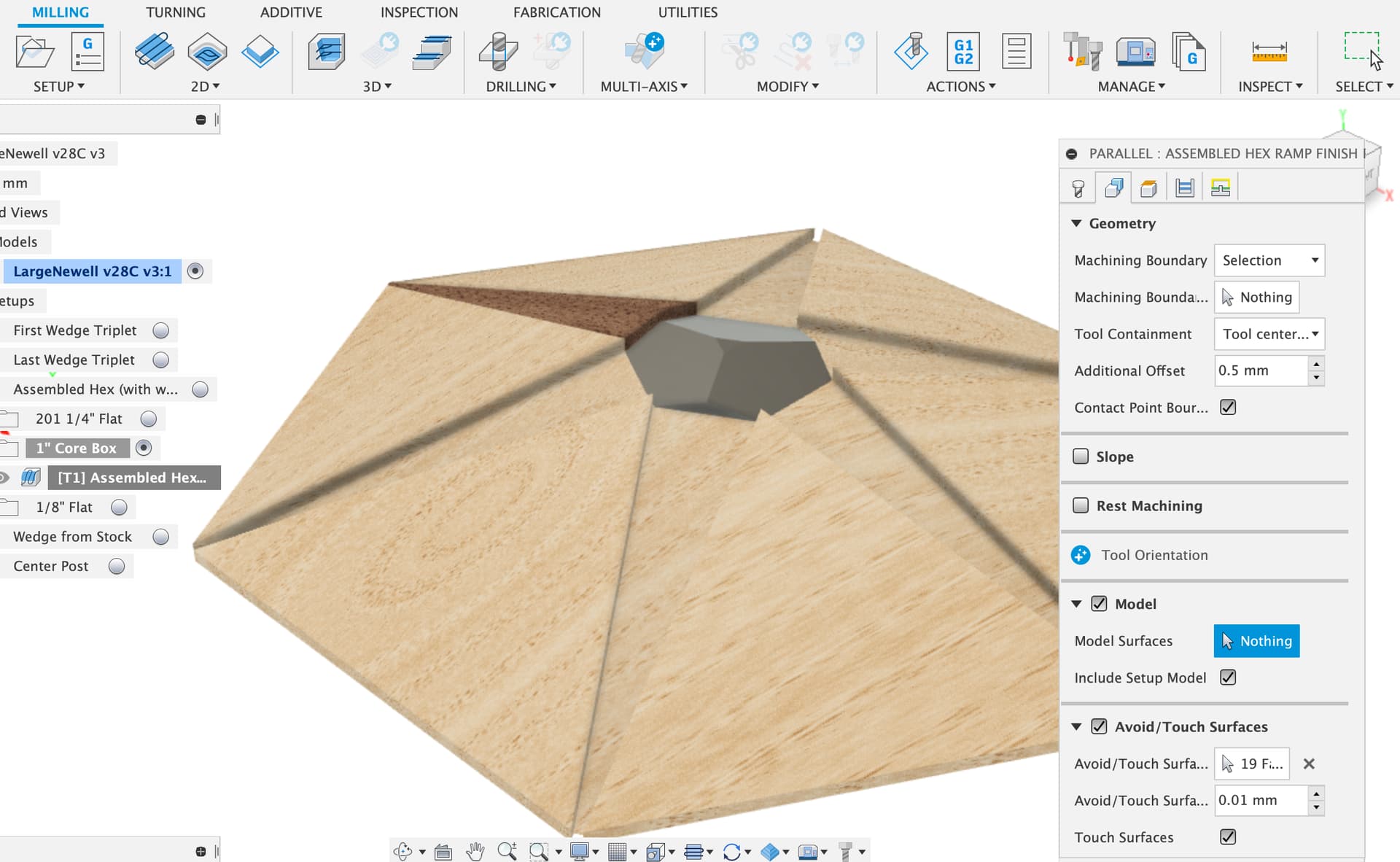Click the Look At icon
1400x862 pixels.
pyautogui.click(x=443, y=851)
